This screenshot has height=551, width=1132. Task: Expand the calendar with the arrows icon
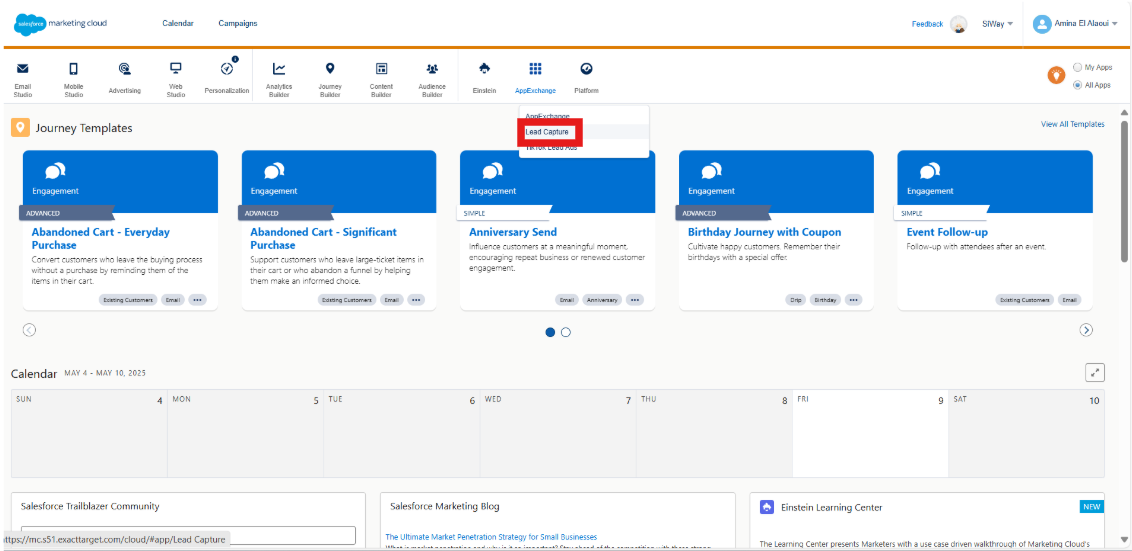pos(1095,373)
